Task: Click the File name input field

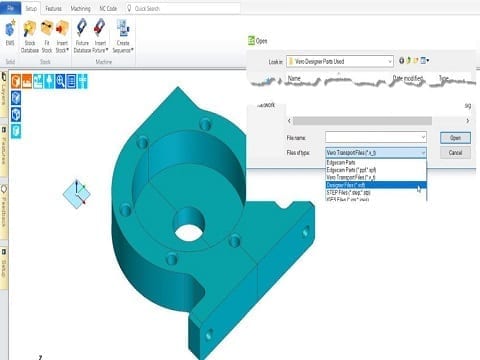Action: click(x=376, y=137)
